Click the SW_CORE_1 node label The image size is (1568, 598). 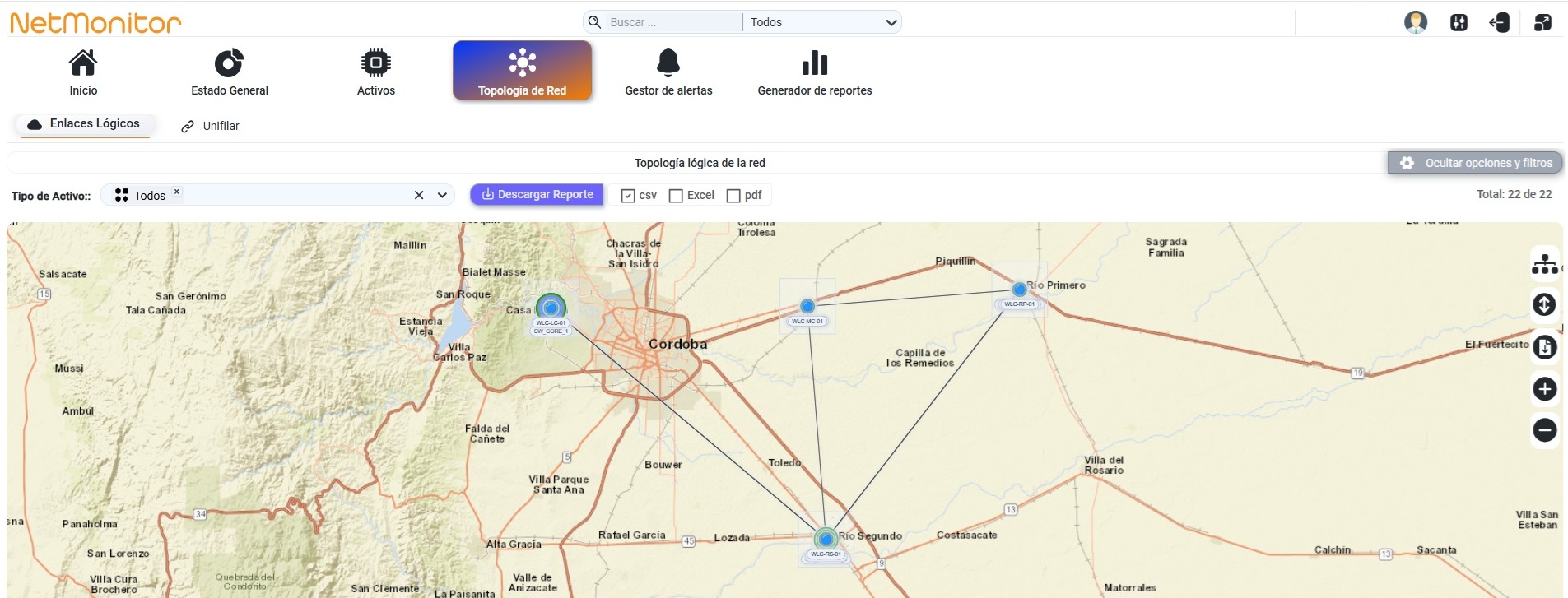(x=551, y=331)
